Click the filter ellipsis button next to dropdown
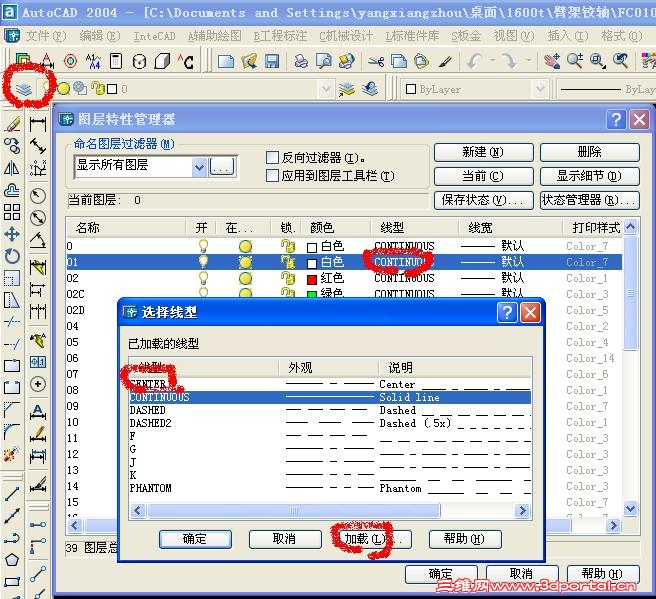Image resolution: width=656 pixels, height=599 pixels. tap(222, 167)
